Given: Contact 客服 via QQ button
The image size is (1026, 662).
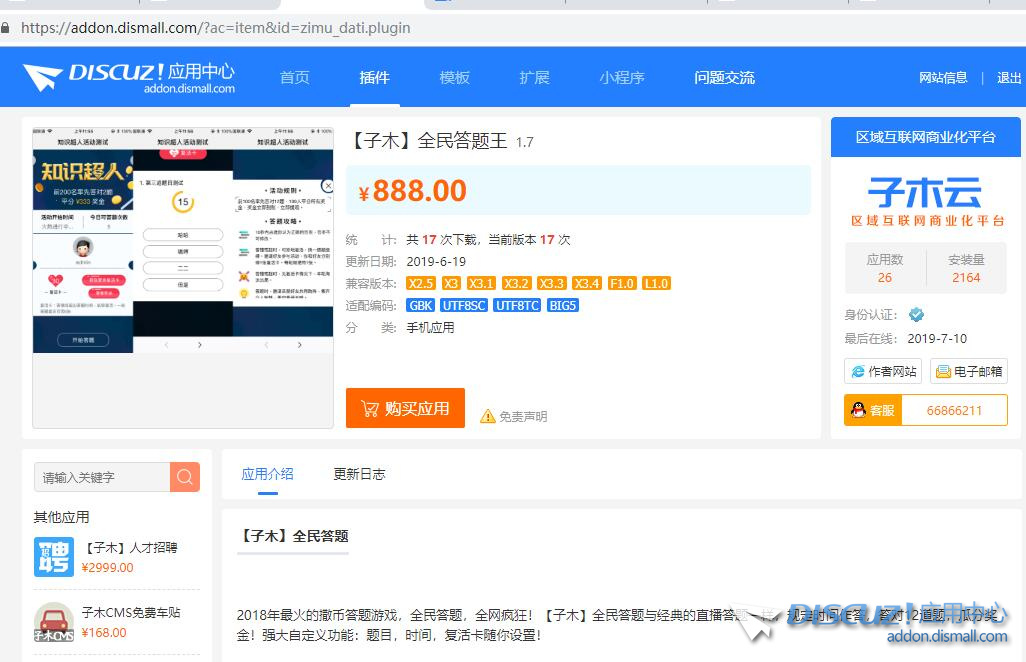Looking at the screenshot, I should coord(873,410).
